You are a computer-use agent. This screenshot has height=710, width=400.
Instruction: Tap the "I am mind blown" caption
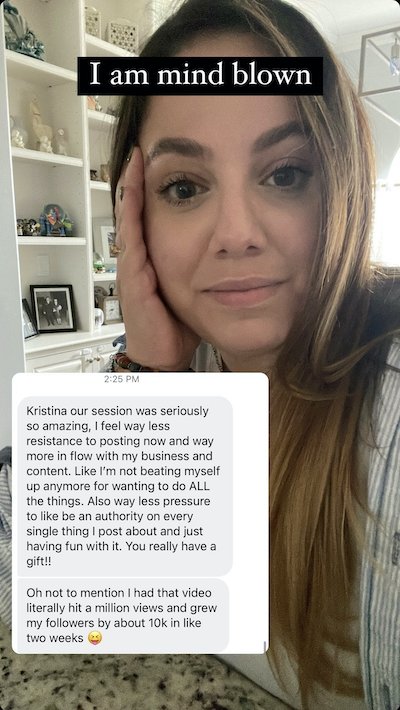tap(200, 76)
